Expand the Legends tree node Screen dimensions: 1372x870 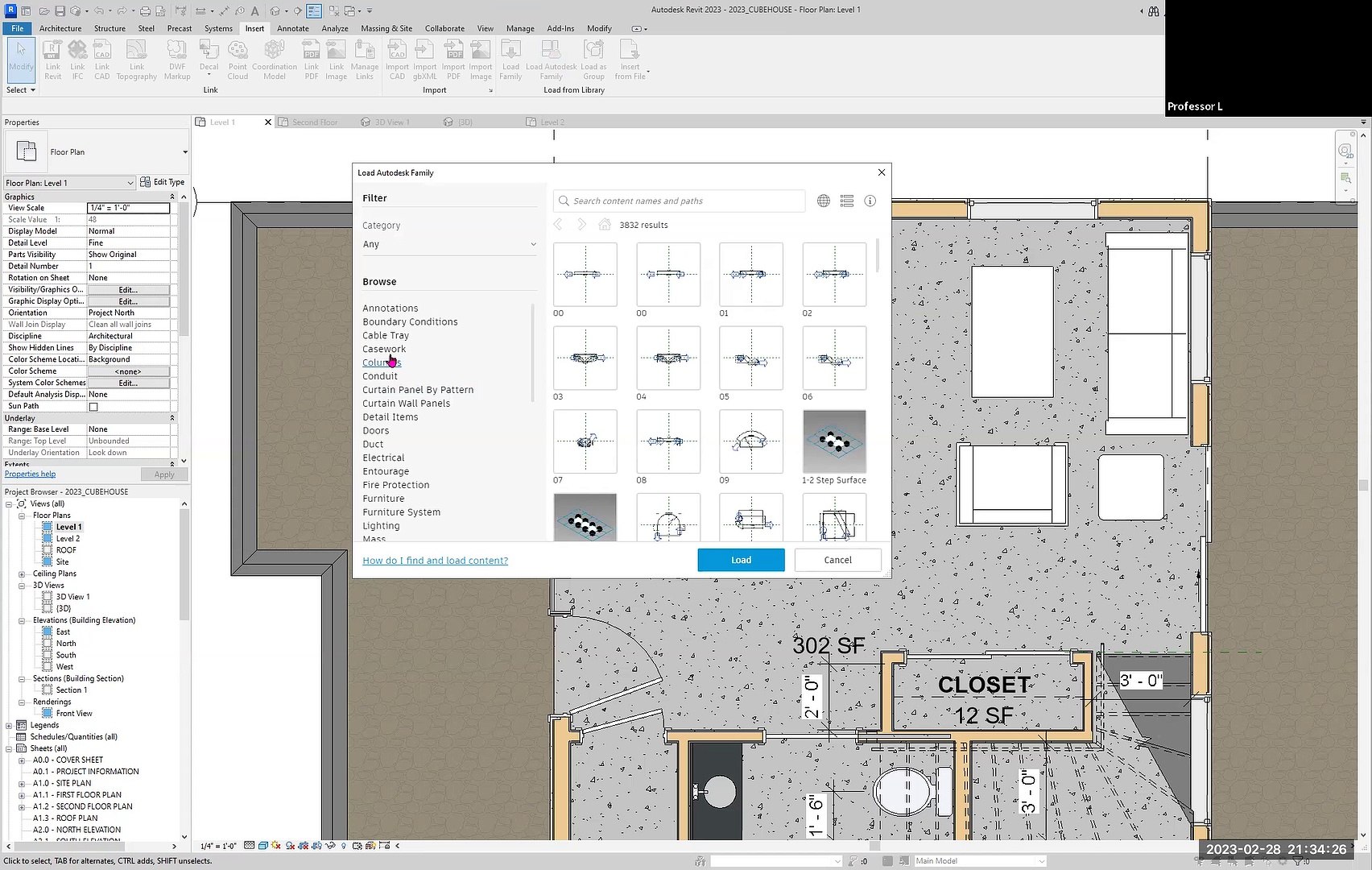pos(10,726)
